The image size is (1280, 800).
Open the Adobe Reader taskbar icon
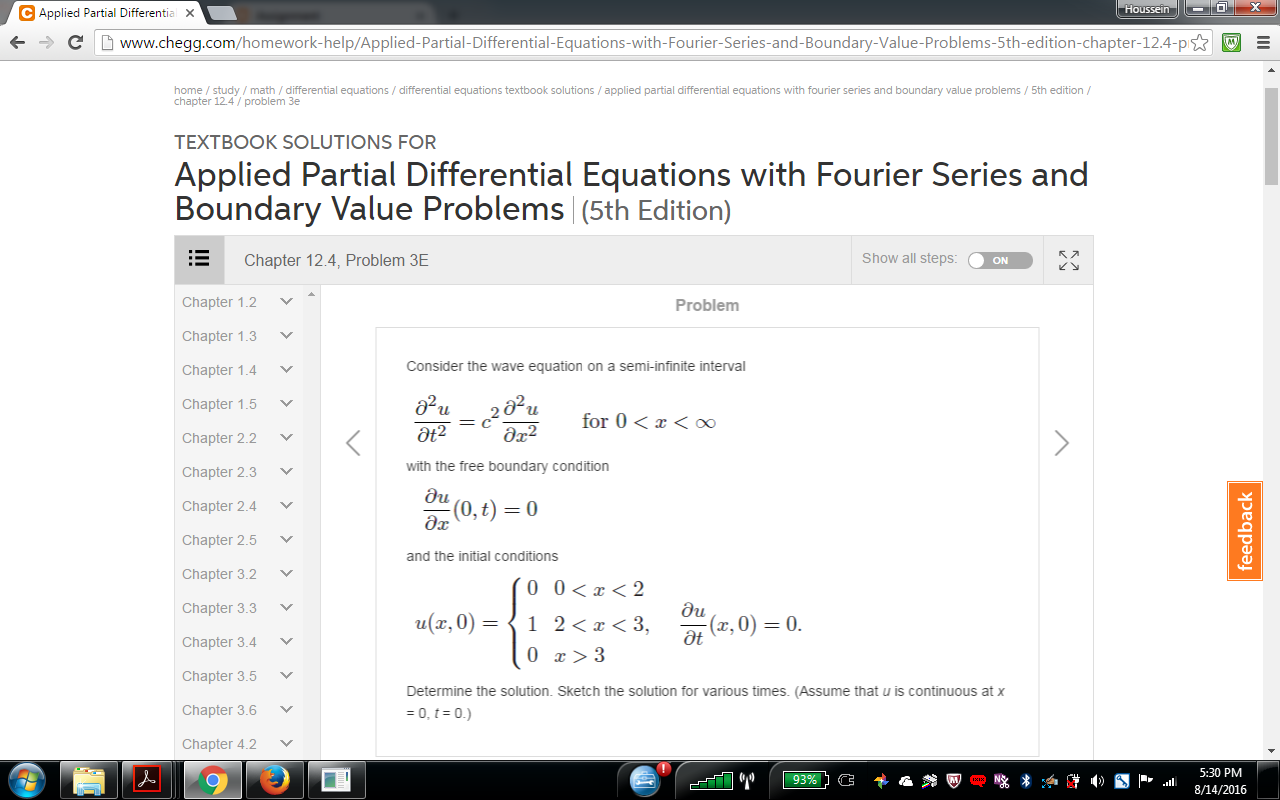148,780
